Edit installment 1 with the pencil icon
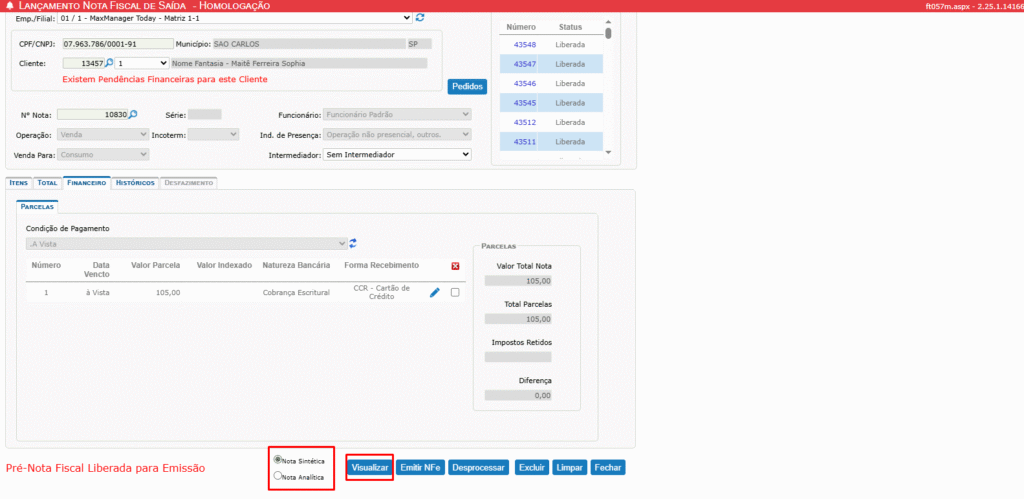1024x499 pixels. (x=434, y=293)
